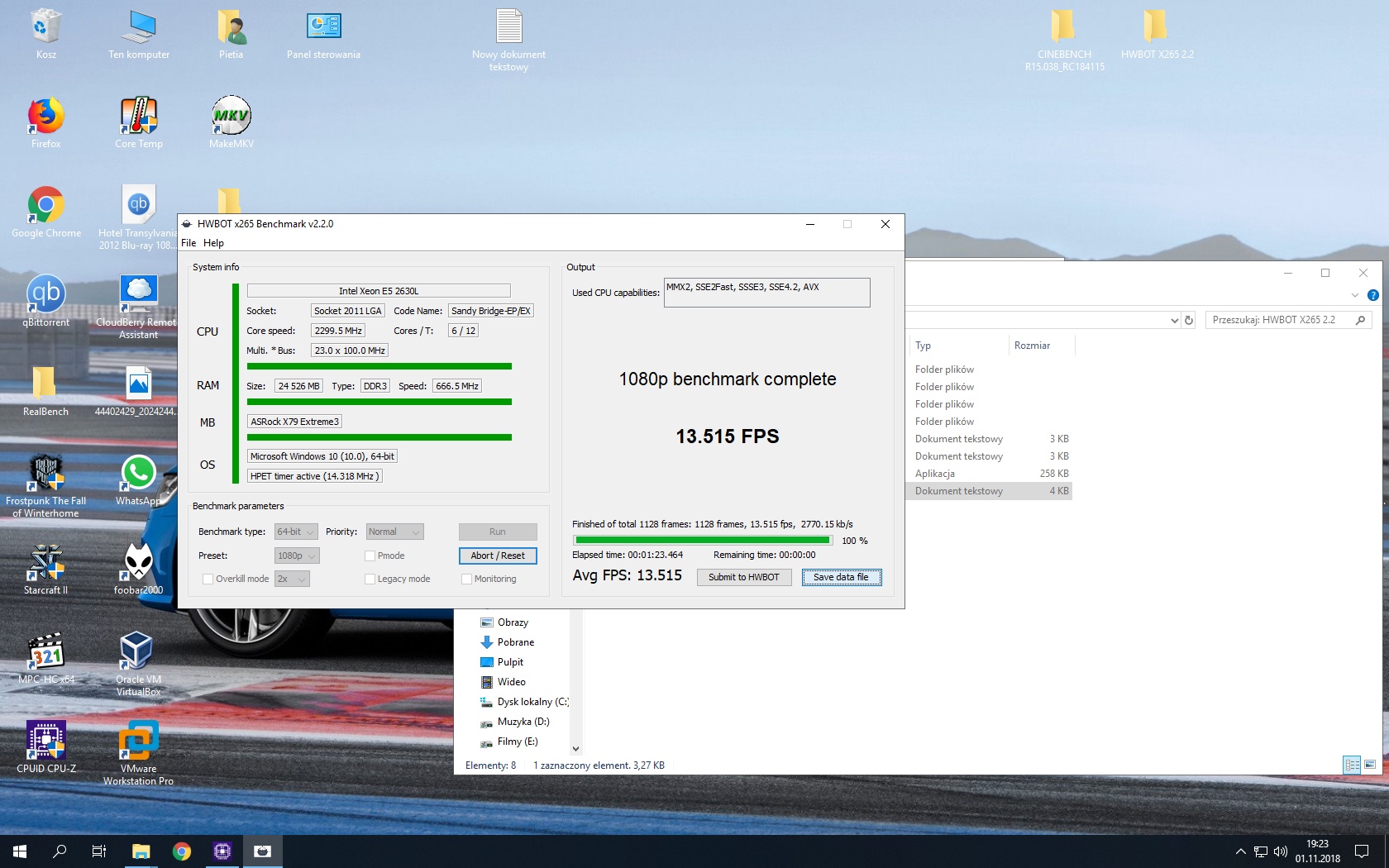Open the Help menu in HWBOT
The width and height of the screenshot is (1389, 868).
(213, 243)
